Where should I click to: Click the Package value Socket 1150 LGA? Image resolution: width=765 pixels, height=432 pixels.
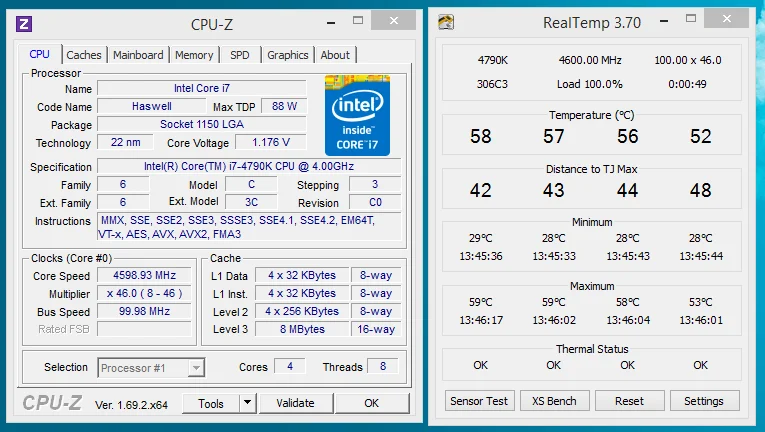coord(201,124)
